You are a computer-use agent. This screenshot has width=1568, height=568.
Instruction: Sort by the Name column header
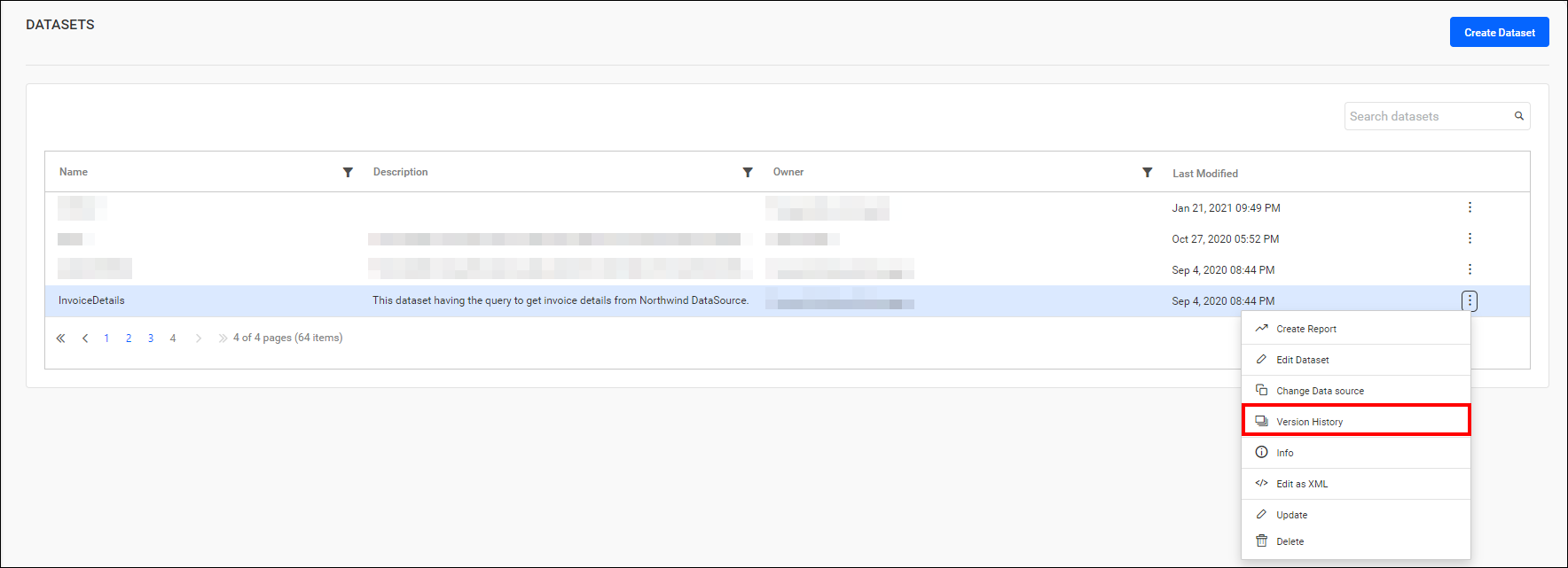(74, 172)
